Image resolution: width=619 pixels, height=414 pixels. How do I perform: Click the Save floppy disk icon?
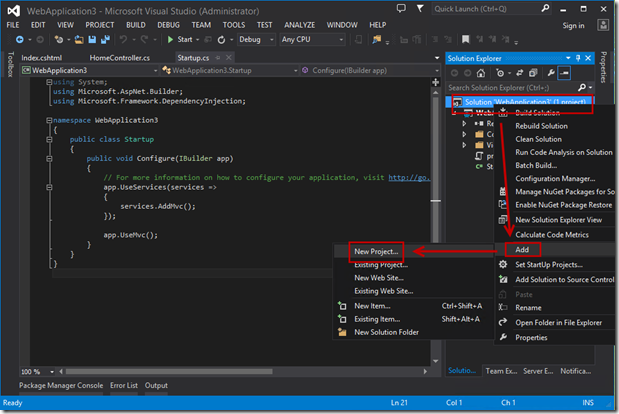coord(92,39)
